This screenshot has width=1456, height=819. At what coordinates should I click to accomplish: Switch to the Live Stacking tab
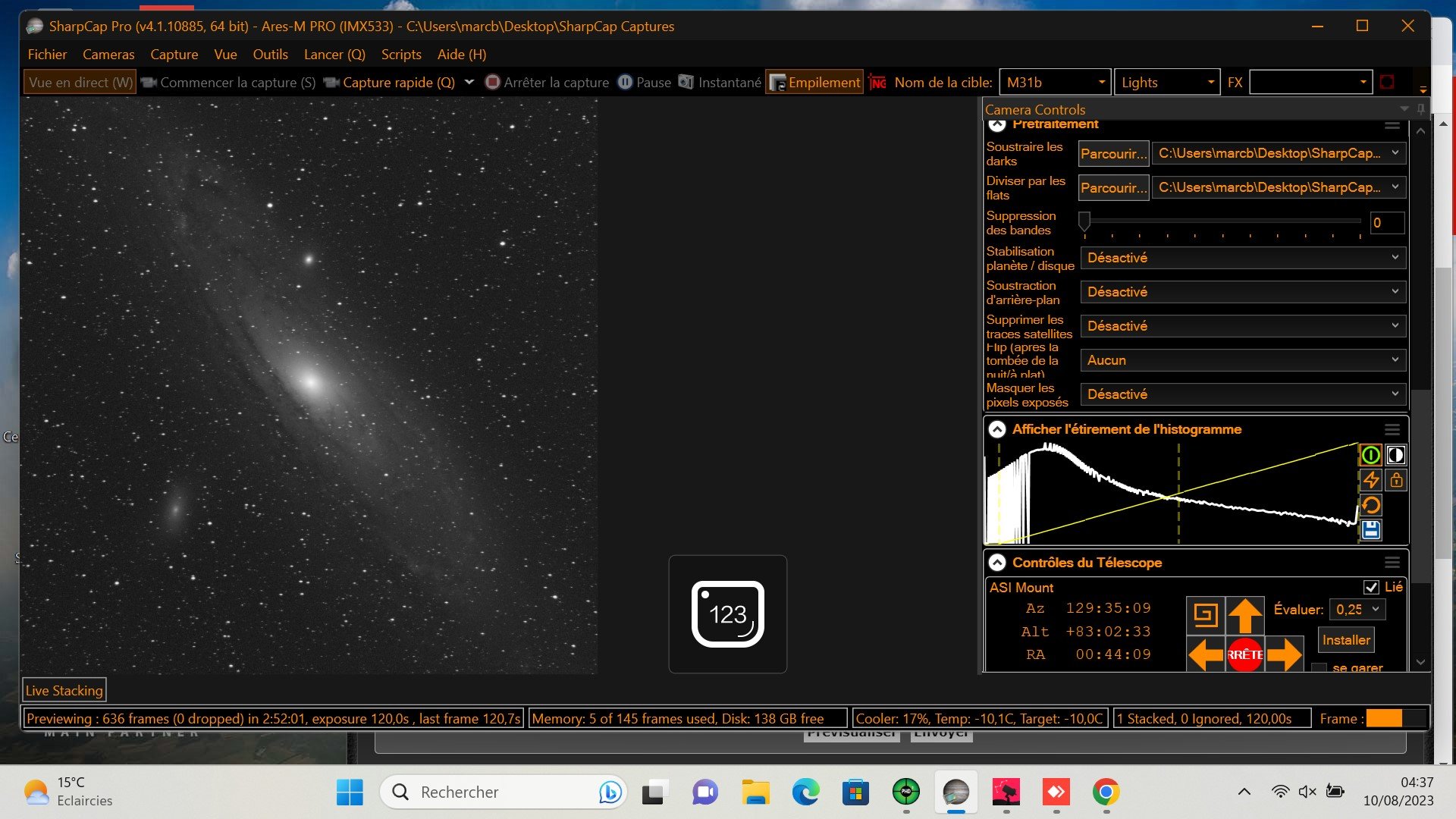pyautogui.click(x=64, y=691)
